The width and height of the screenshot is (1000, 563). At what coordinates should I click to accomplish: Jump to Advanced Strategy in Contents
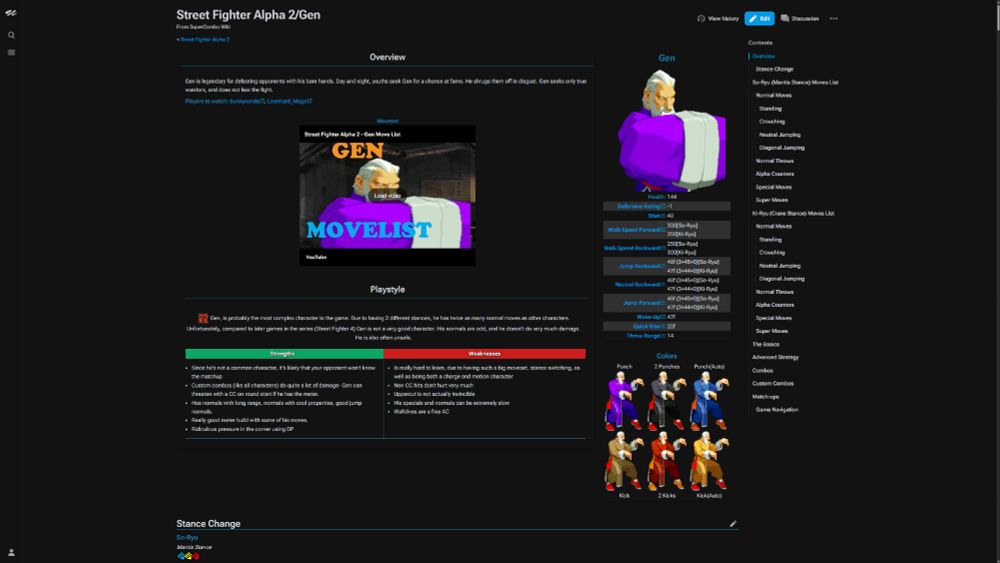775,358
